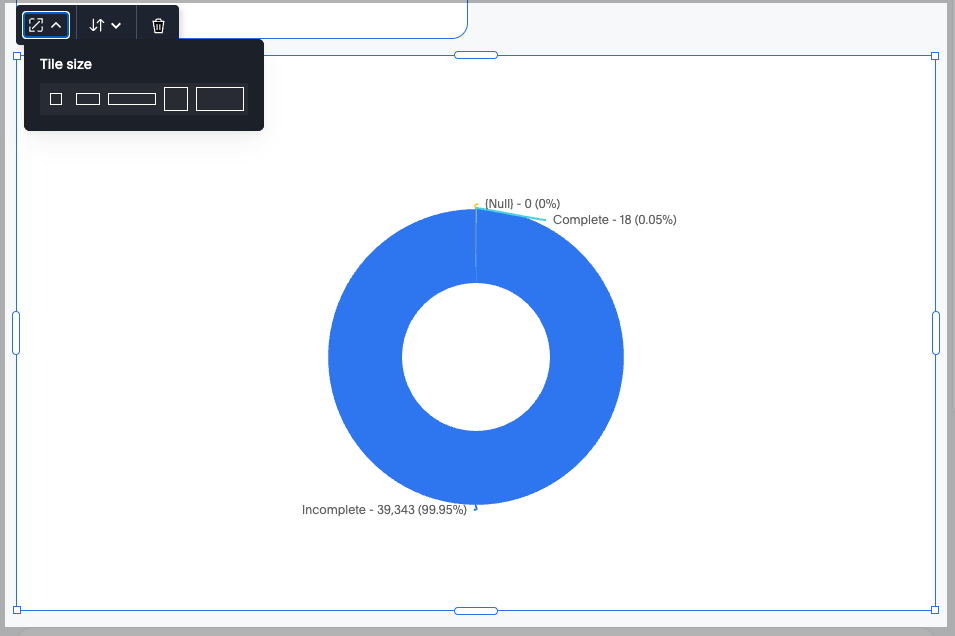Click the top-center resize handle
This screenshot has width=955, height=636.
coord(476,55)
